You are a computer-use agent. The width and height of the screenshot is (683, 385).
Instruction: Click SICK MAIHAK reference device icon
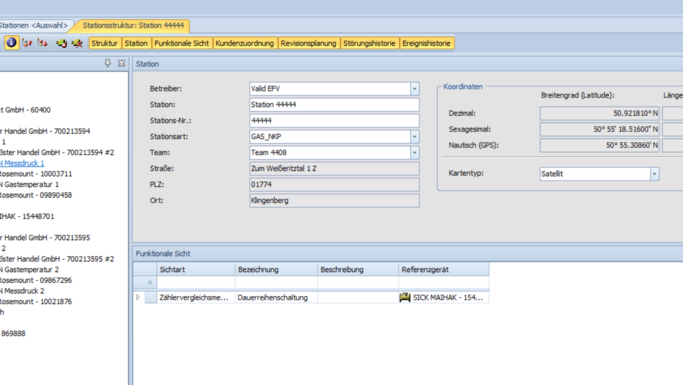[x=405, y=297]
